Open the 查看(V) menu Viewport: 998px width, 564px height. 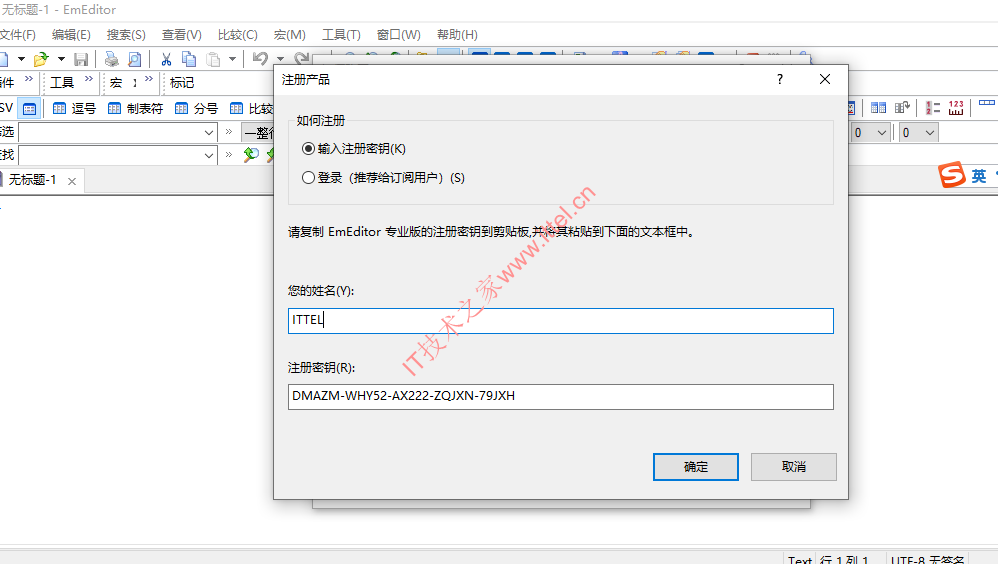tap(181, 35)
